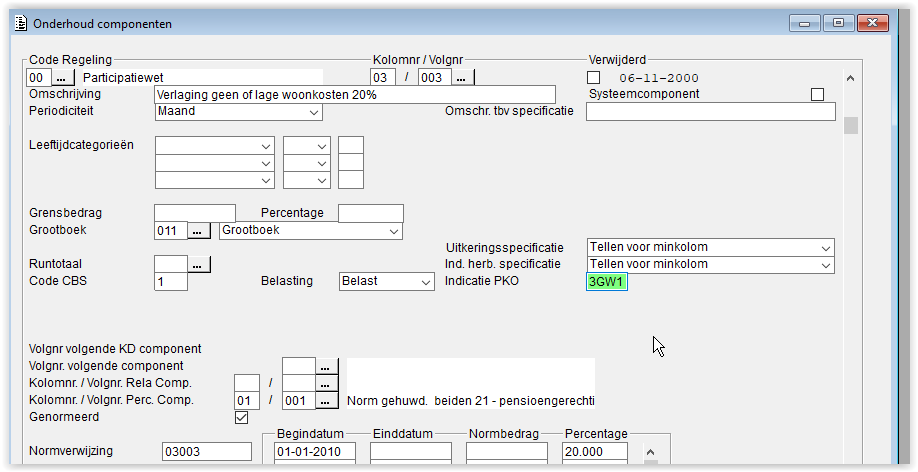Screen dimensions: 918x472
Task: Open the third Leeftijdcategorieën wide dropdown
Action: (215, 180)
